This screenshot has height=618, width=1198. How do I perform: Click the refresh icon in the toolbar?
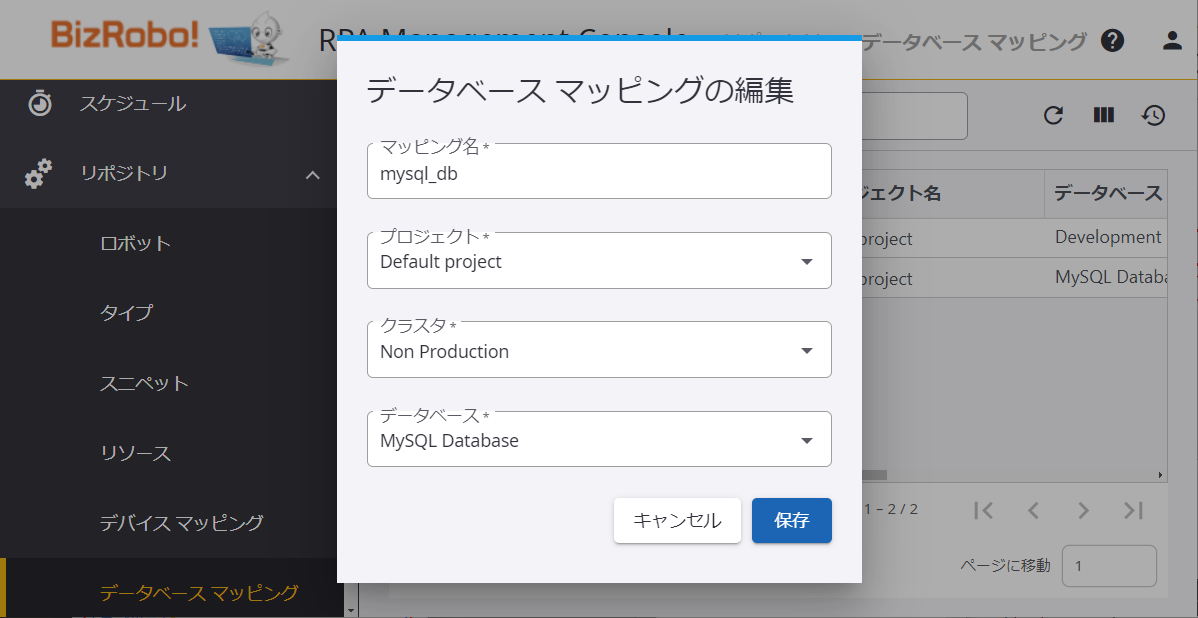(1054, 115)
